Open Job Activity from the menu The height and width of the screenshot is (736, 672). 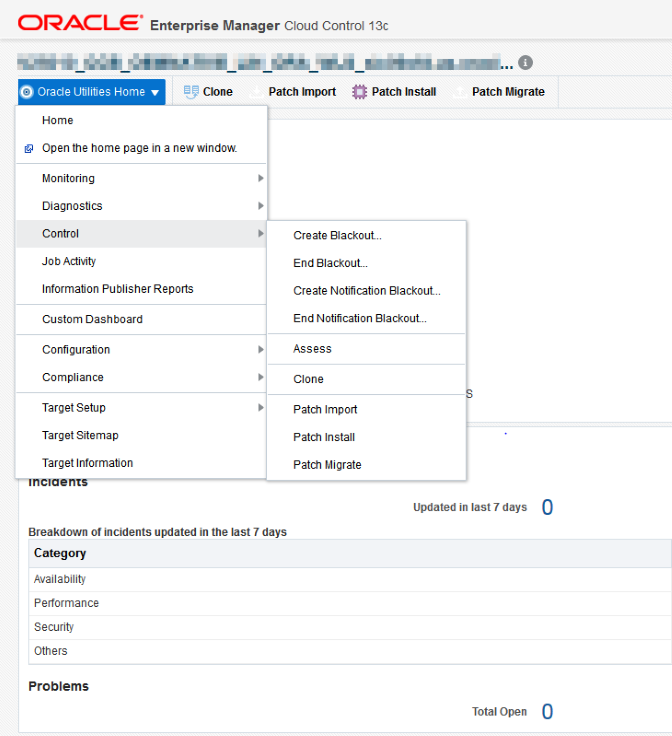(141, 261)
